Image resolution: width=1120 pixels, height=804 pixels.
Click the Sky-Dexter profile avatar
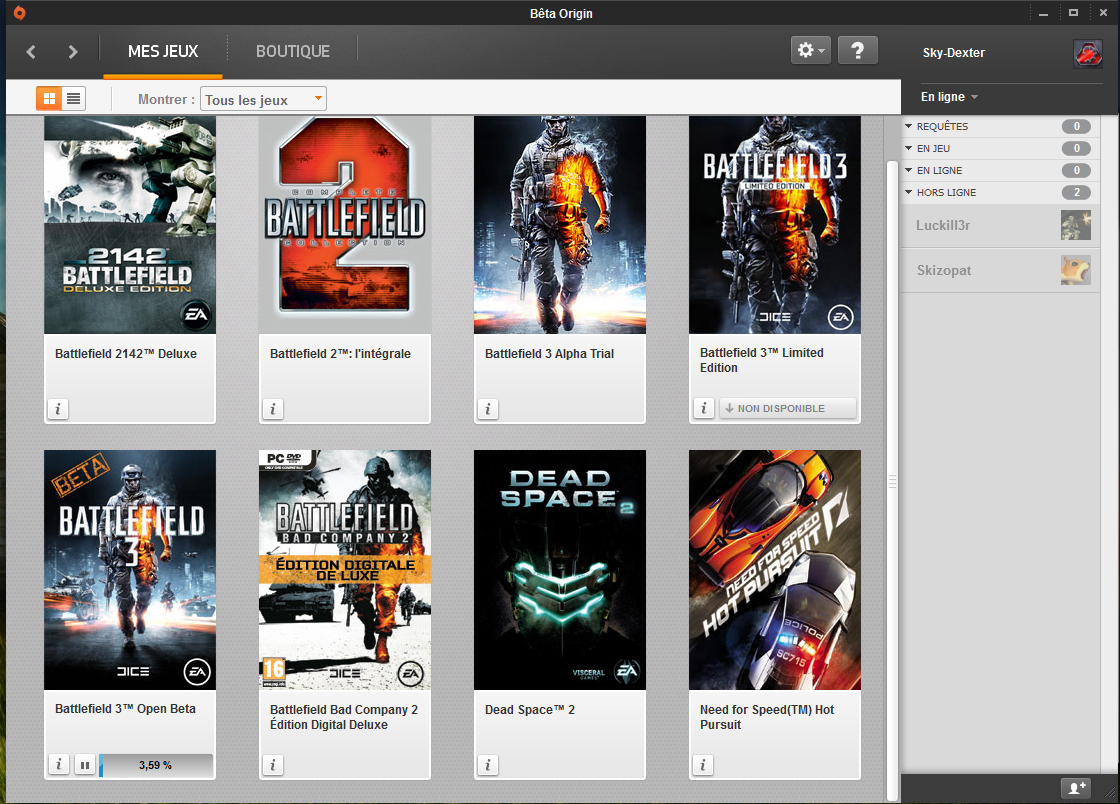[x=1088, y=53]
